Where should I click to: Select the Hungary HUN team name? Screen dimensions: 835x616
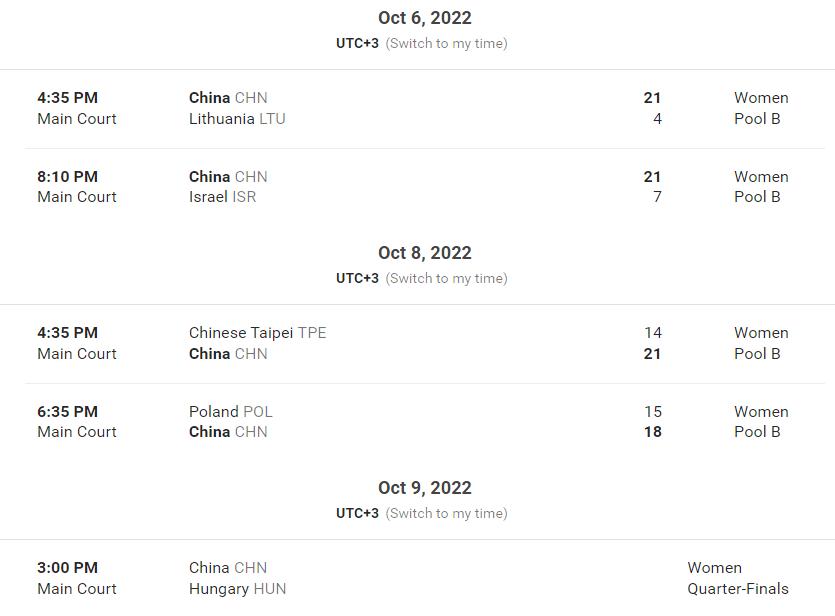(x=237, y=589)
